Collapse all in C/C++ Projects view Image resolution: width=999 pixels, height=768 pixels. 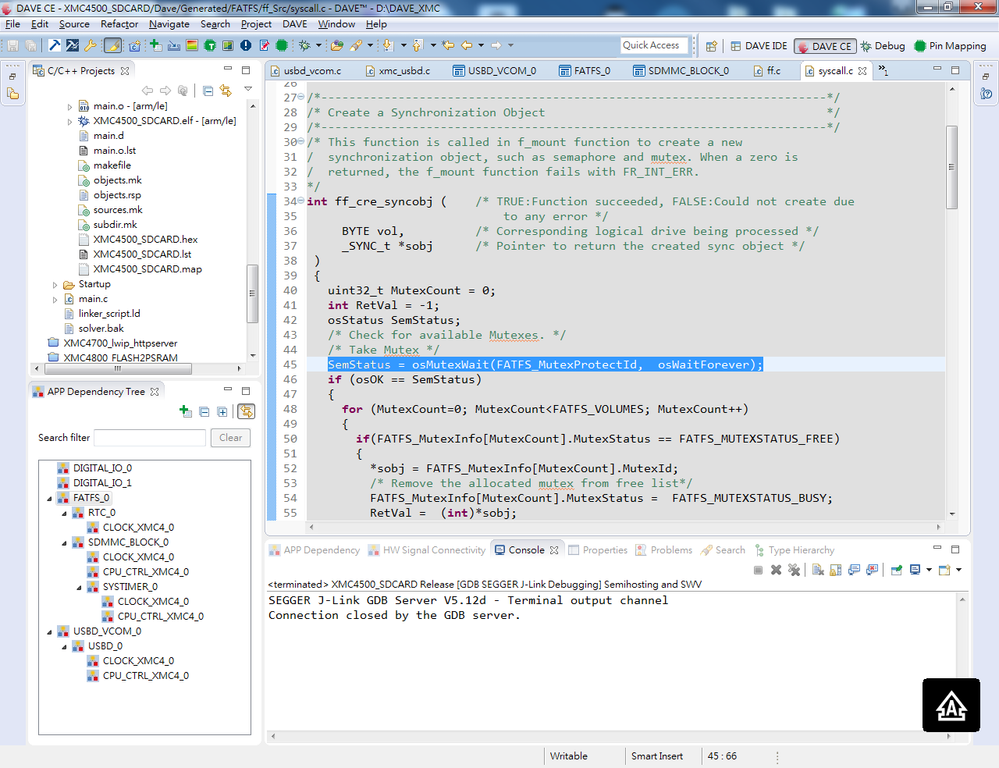point(208,91)
